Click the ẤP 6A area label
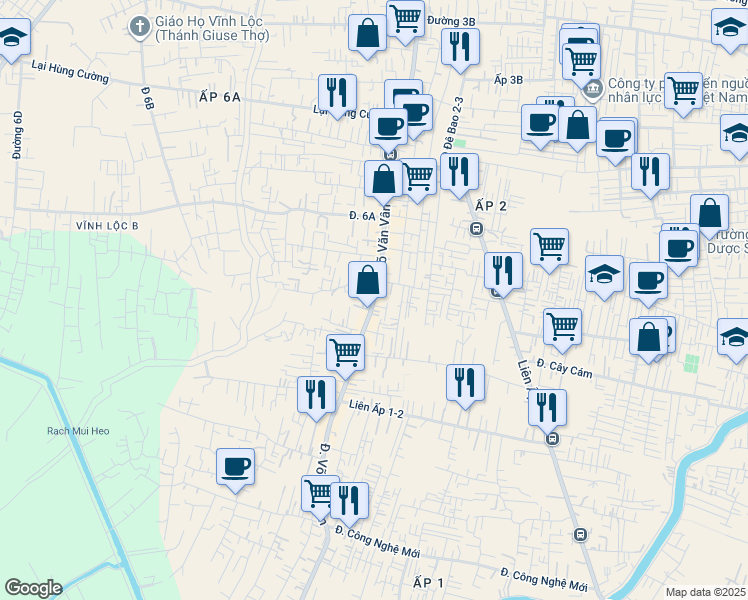 (220, 97)
